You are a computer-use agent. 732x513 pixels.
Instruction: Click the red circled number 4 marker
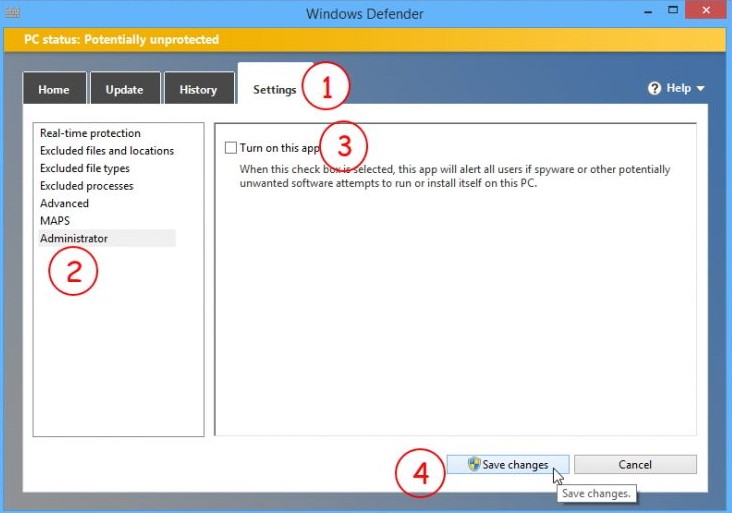pyautogui.click(x=421, y=473)
